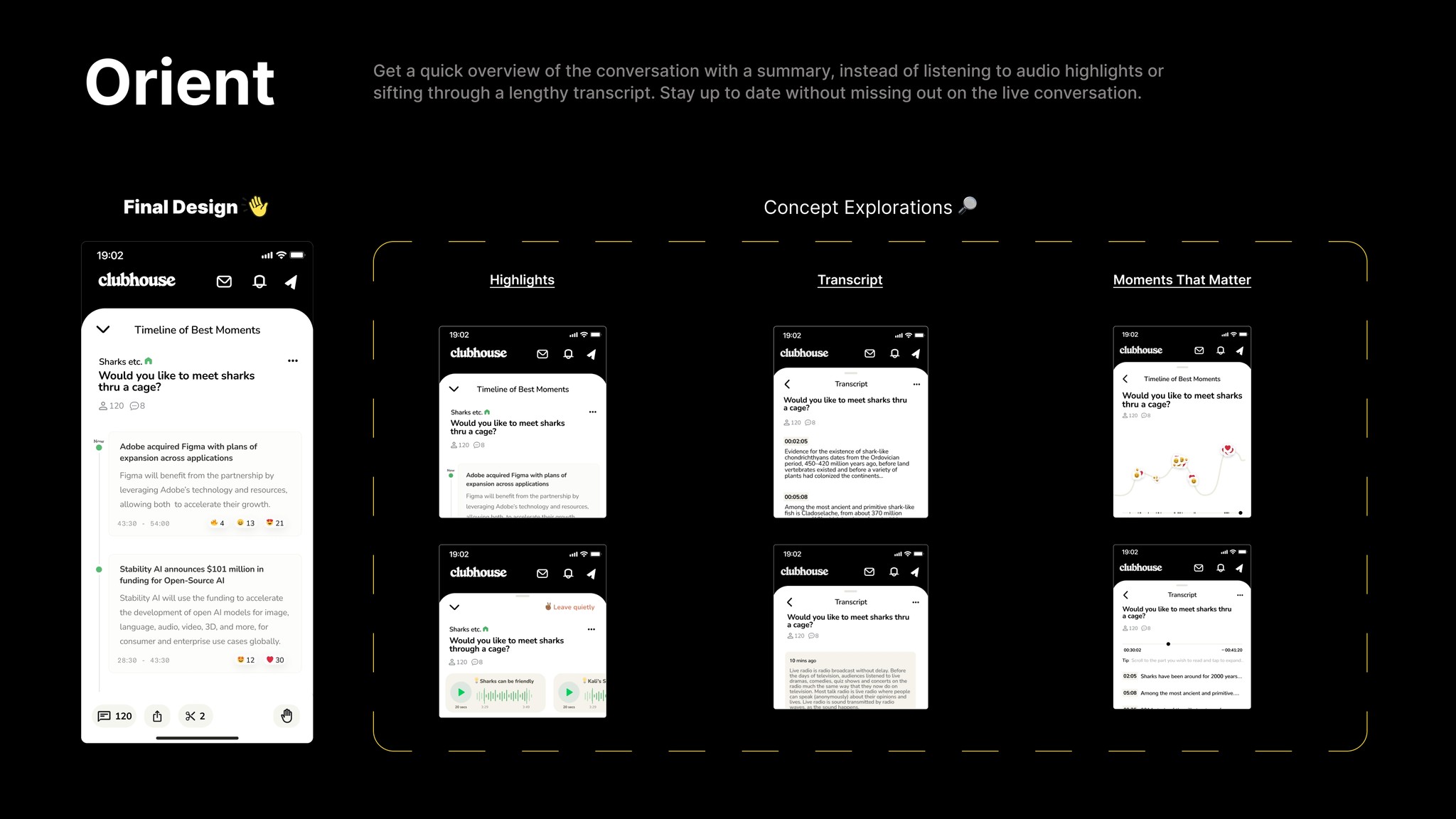The width and height of the screenshot is (1456, 819).
Task: Select the Highlights tab concept option
Action: (x=521, y=279)
